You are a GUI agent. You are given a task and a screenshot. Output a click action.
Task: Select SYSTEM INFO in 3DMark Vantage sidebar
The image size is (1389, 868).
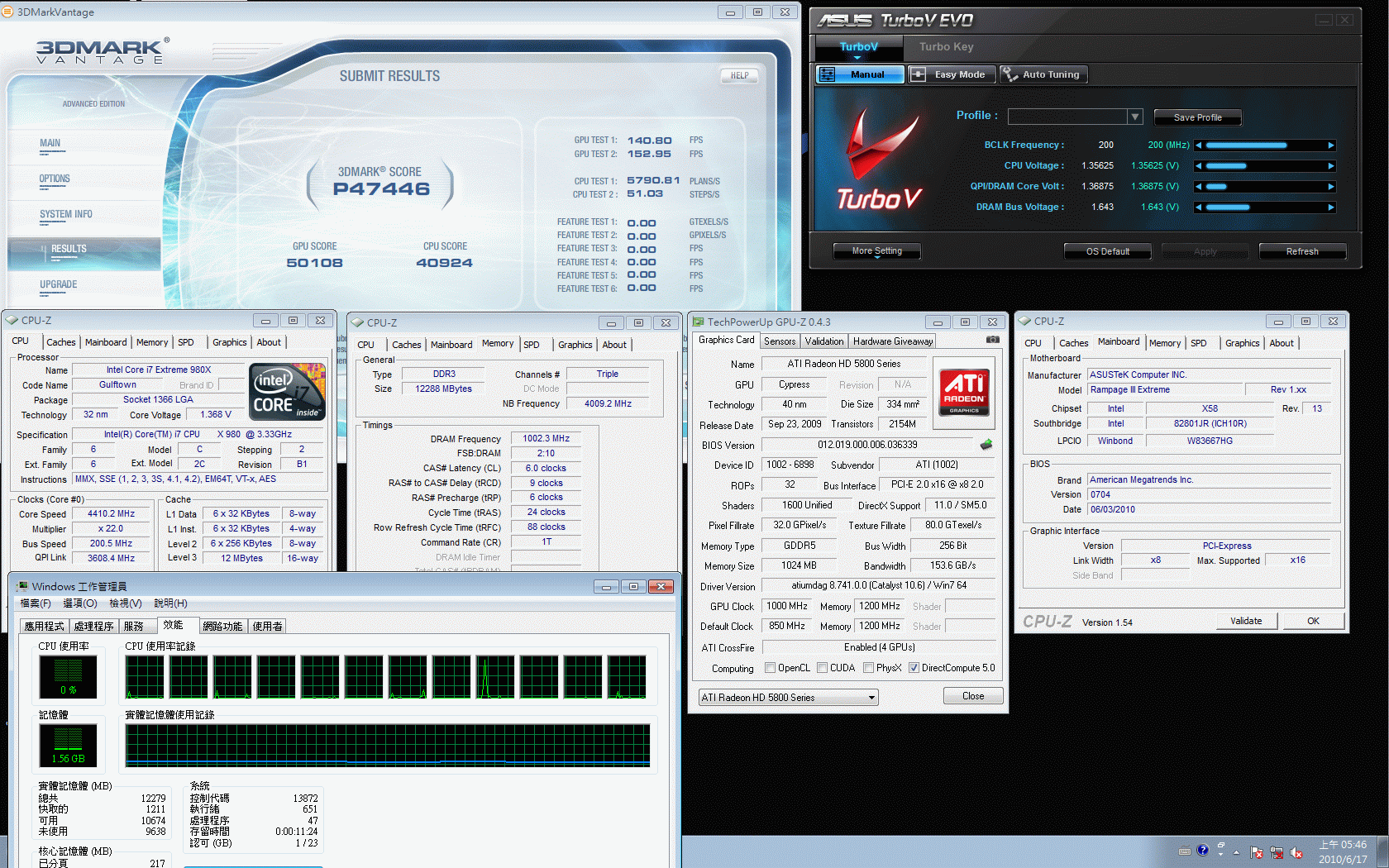66,214
